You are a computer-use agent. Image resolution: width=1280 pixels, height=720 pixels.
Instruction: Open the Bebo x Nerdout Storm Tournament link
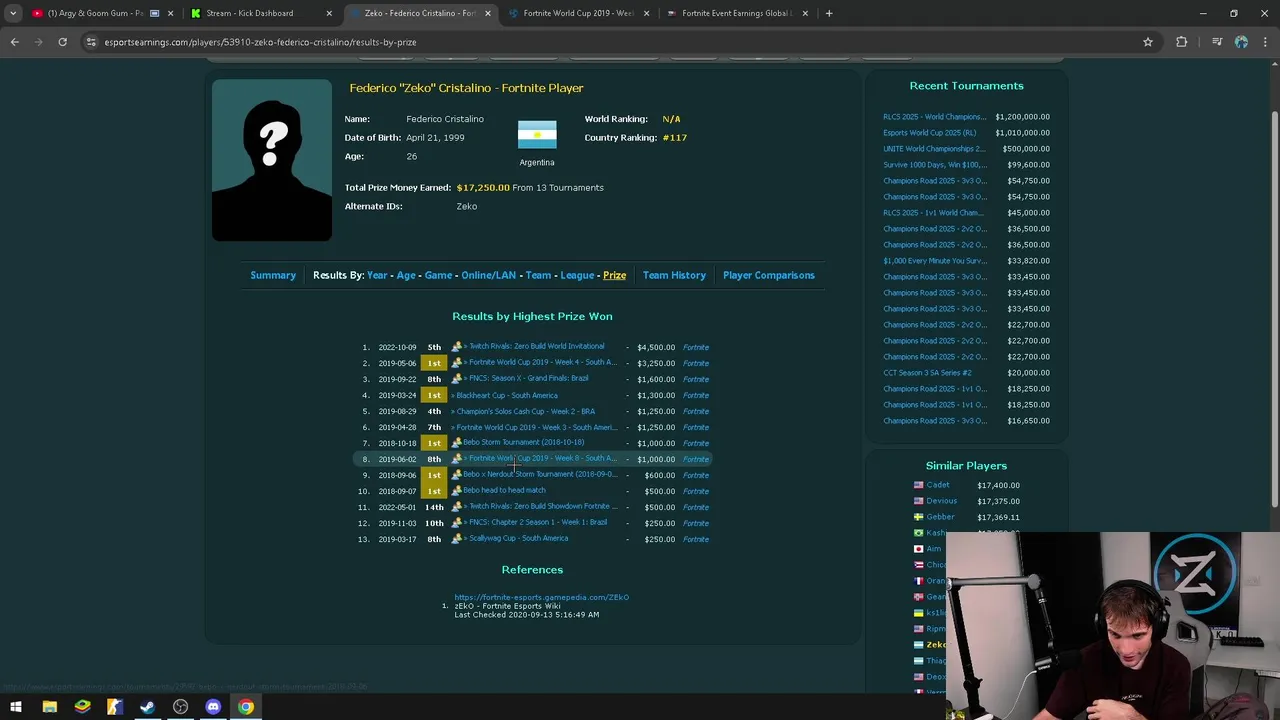540,475
